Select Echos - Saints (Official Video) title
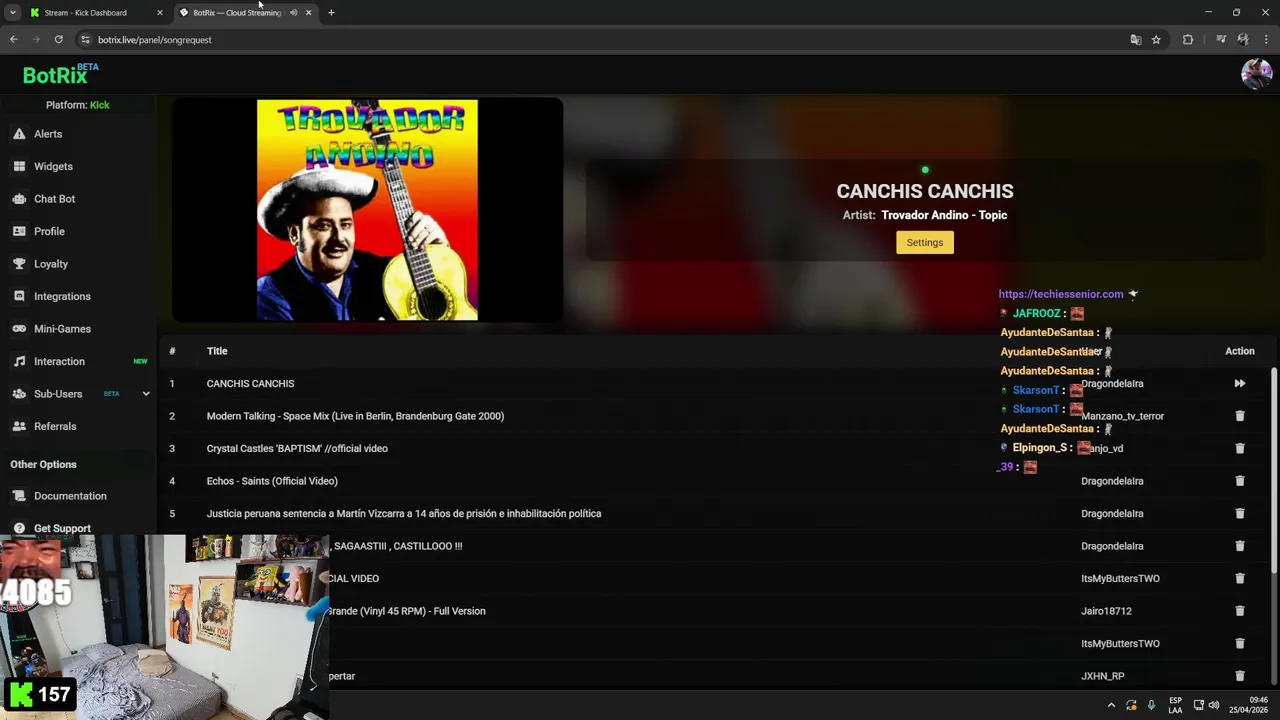 pyautogui.click(x=272, y=481)
